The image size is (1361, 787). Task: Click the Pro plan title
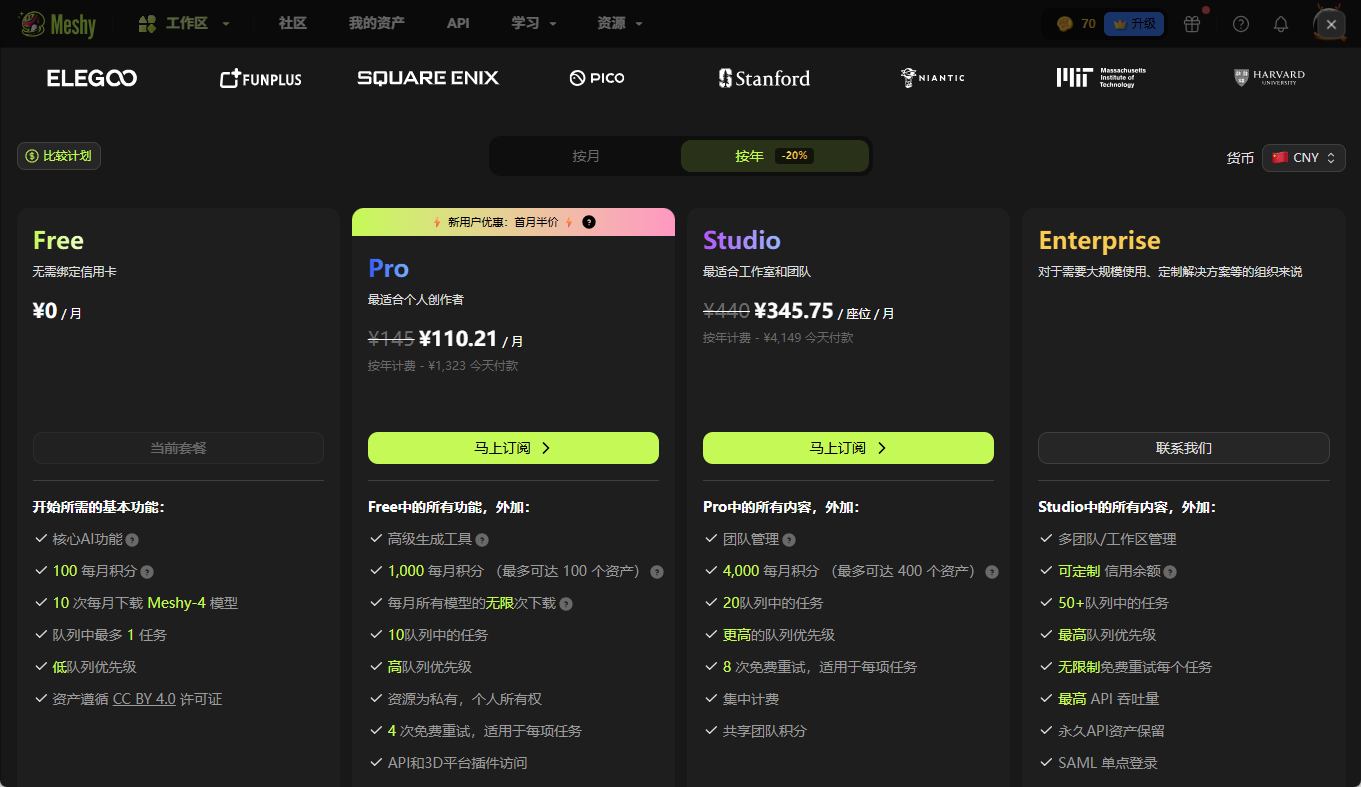pyautogui.click(x=388, y=268)
